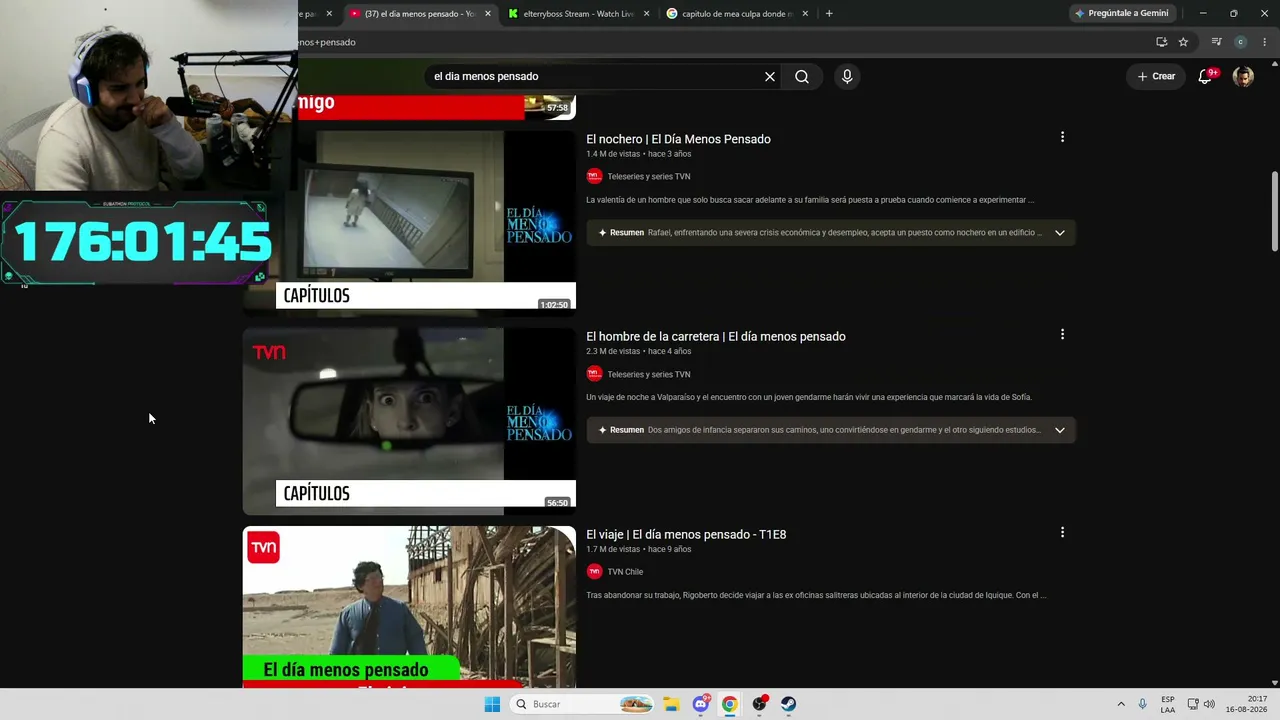1280x720 pixels.
Task: Open a new browser tab
Action: pos(829,14)
